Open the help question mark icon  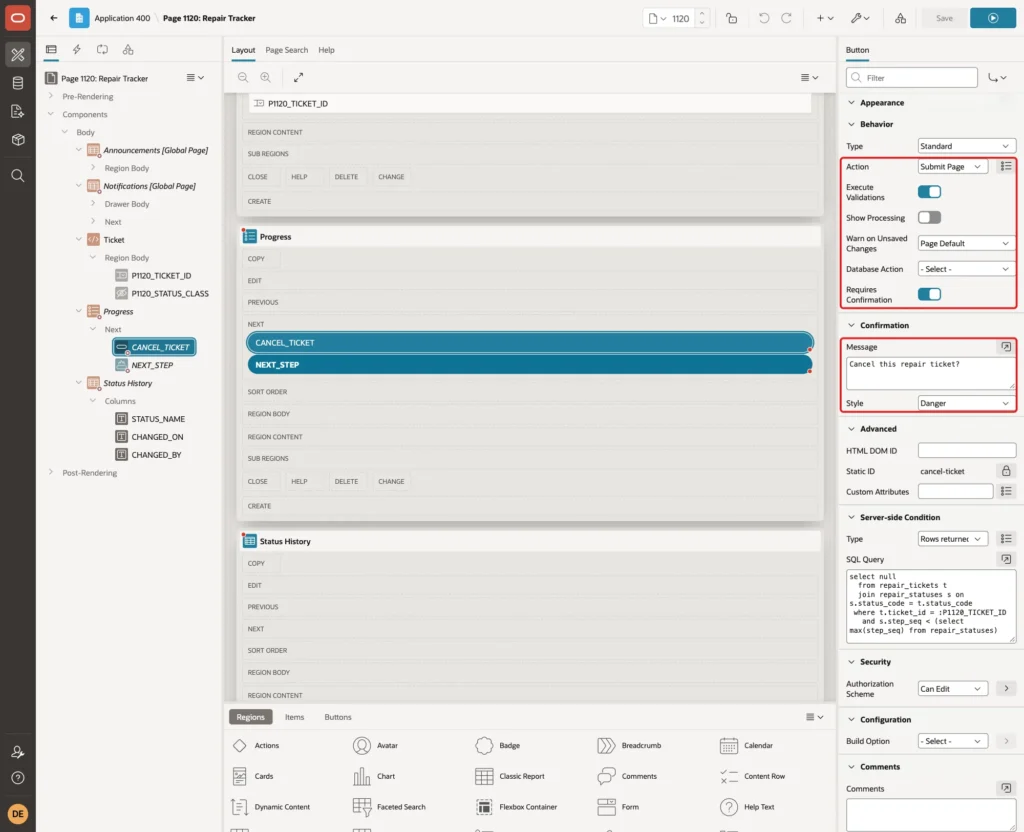coord(18,778)
